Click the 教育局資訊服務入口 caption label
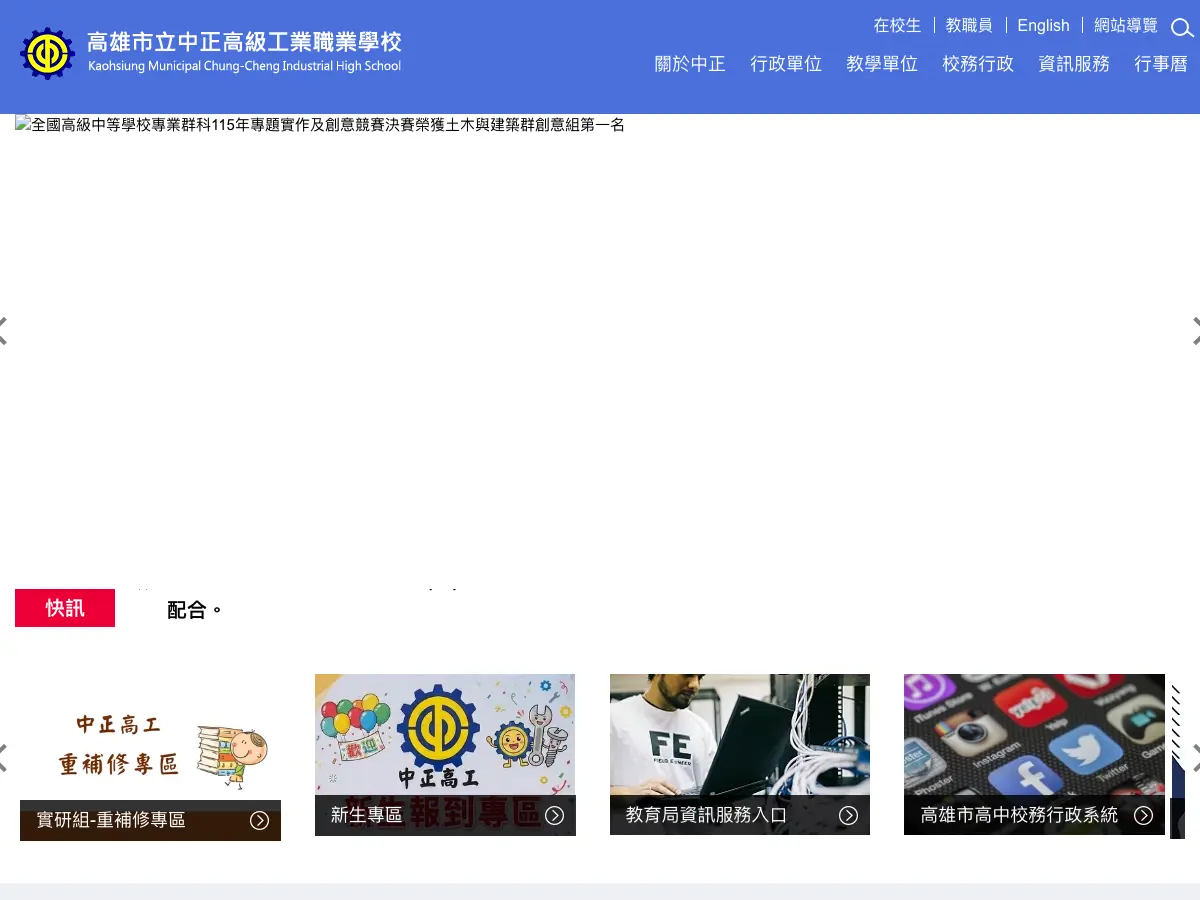The height and width of the screenshot is (900, 1200). pyautogui.click(x=706, y=815)
